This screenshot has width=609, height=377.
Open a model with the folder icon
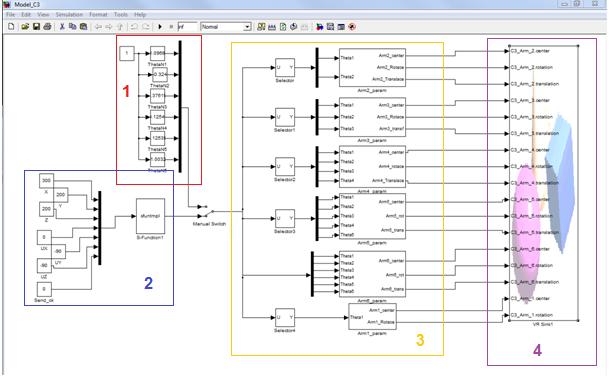coord(25,26)
